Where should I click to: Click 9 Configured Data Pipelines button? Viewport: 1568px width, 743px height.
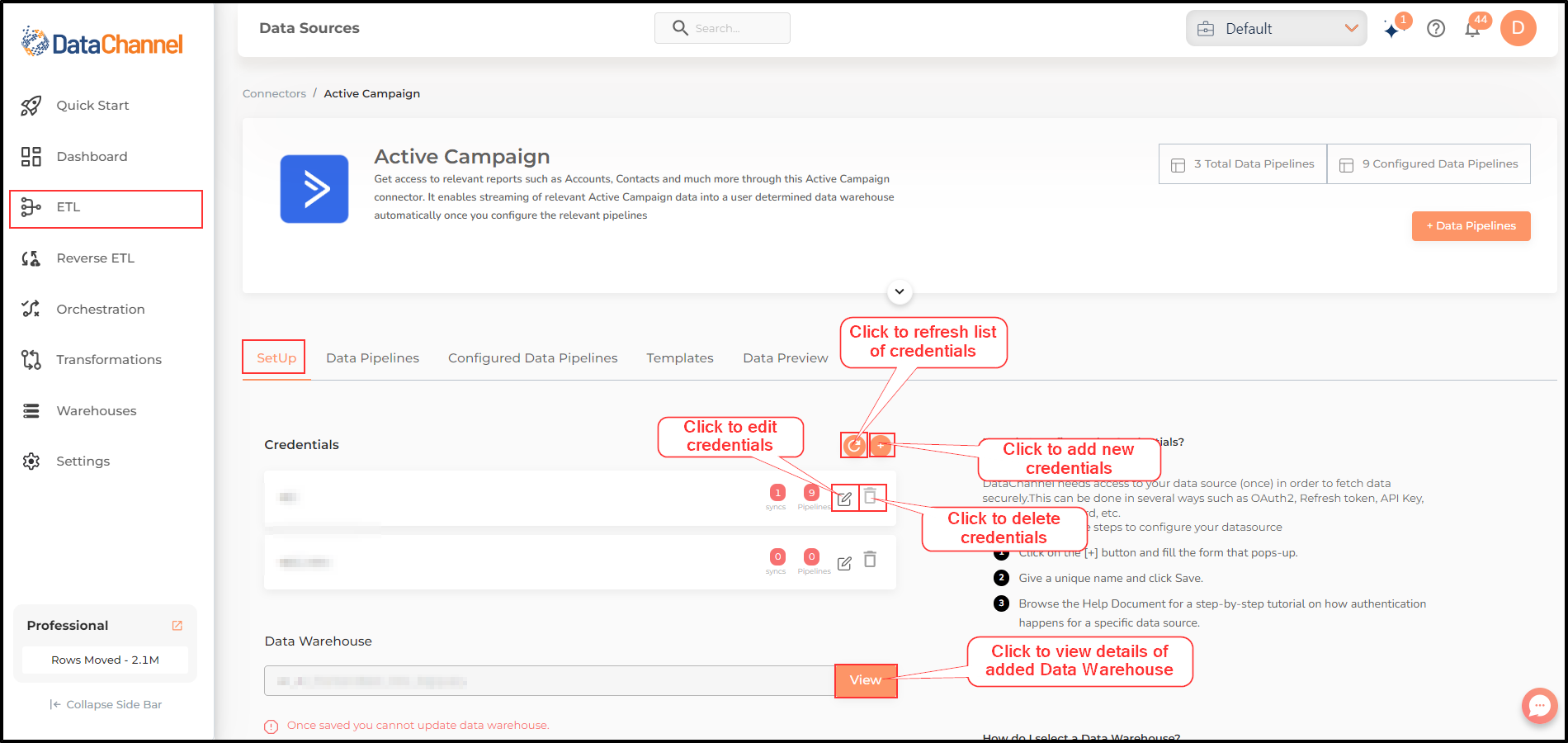[1429, 164]
